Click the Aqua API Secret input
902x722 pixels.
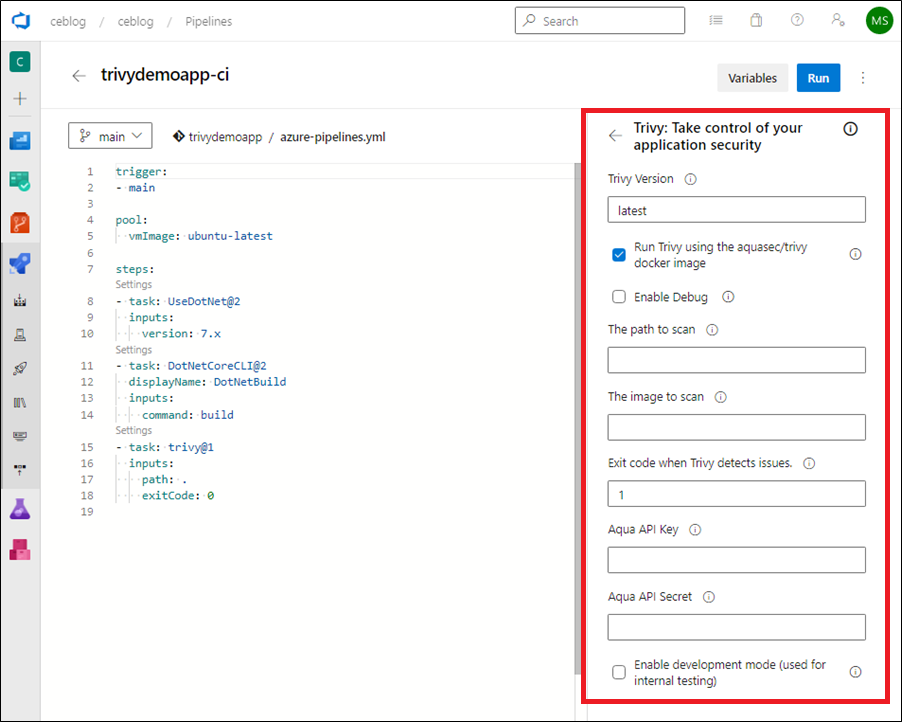pos(736,628)
